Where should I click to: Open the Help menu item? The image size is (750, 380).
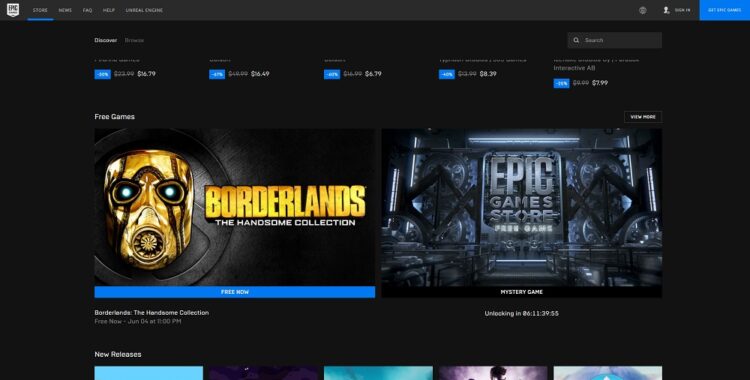(109, 10)
